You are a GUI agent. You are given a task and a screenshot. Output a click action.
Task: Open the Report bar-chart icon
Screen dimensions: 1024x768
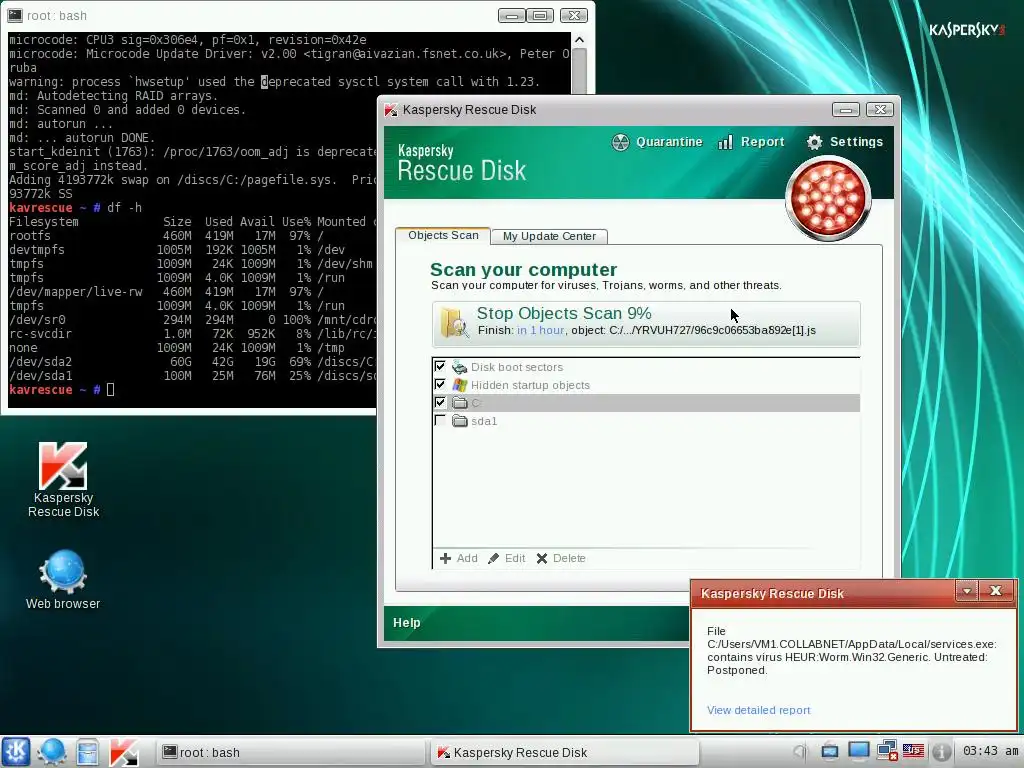(x=725, y=142)
